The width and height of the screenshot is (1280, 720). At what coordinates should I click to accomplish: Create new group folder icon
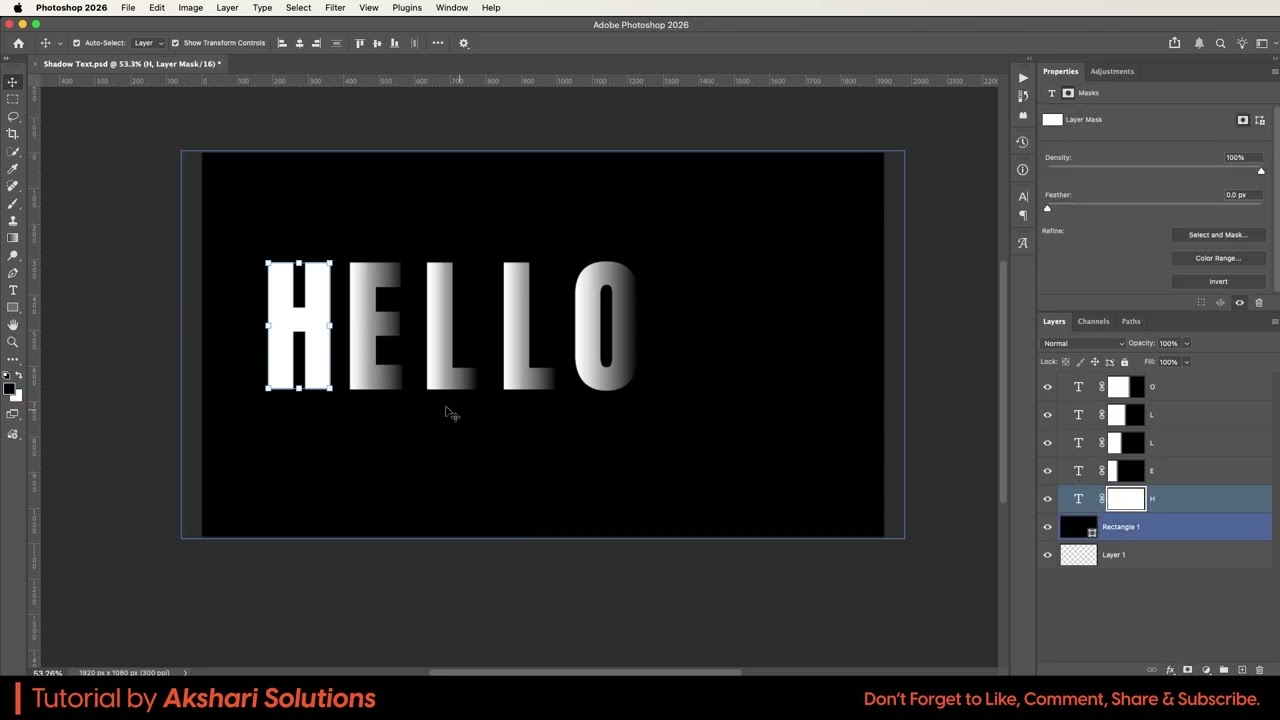1224,670
